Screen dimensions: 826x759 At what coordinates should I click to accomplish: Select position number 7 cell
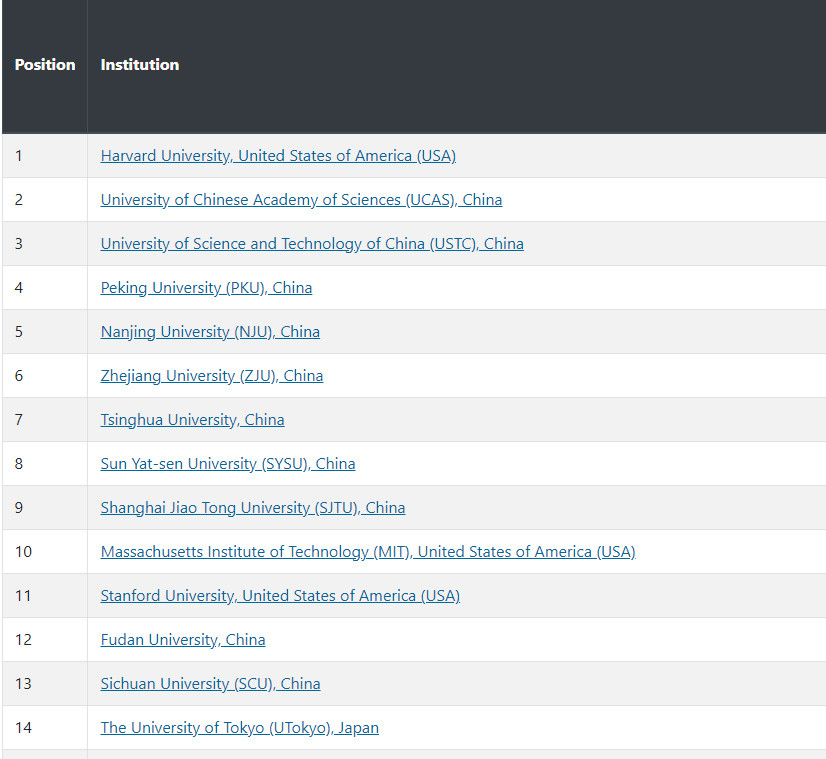coord(45,420)
